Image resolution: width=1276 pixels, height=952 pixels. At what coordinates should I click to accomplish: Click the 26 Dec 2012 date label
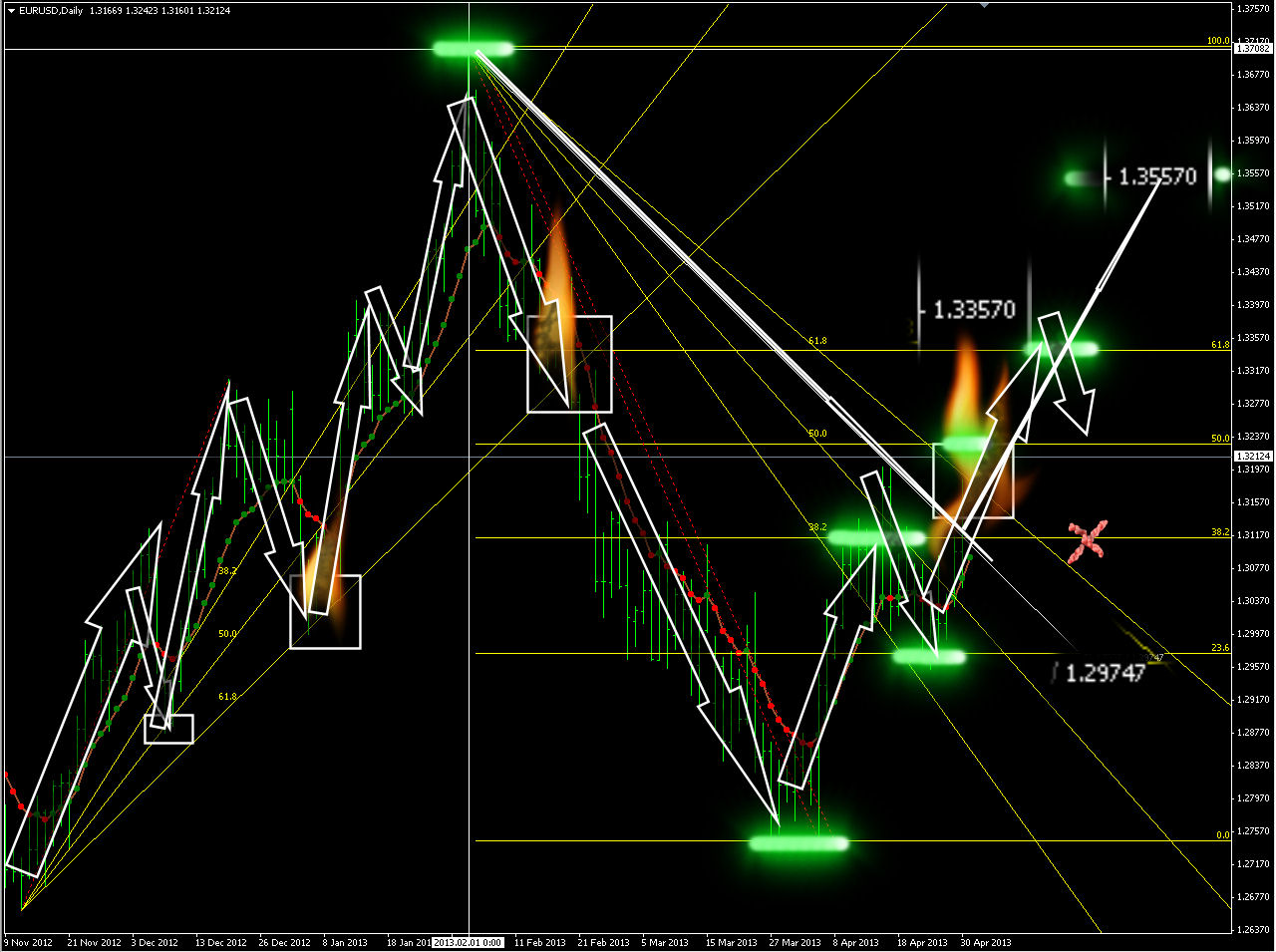(x=285, y=942)
